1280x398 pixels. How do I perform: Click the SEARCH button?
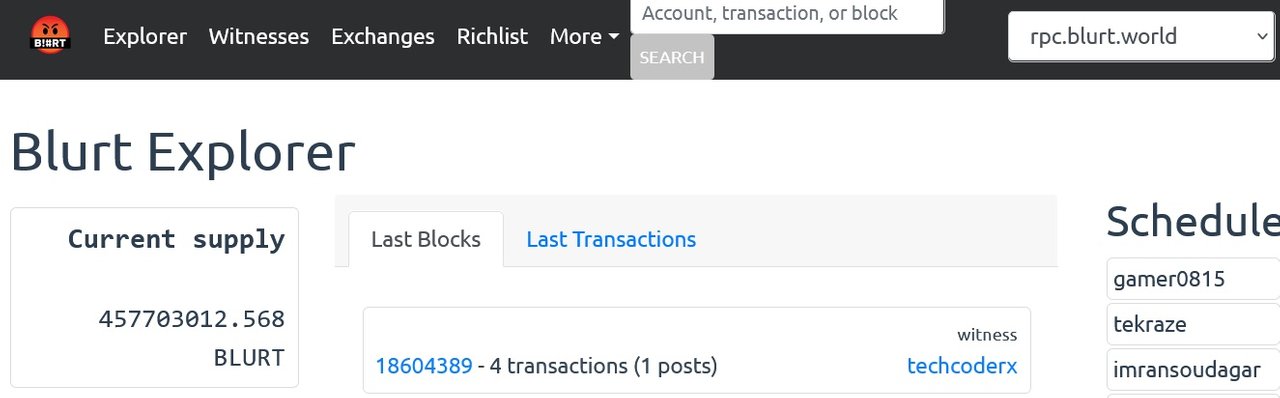pos(672,57)
